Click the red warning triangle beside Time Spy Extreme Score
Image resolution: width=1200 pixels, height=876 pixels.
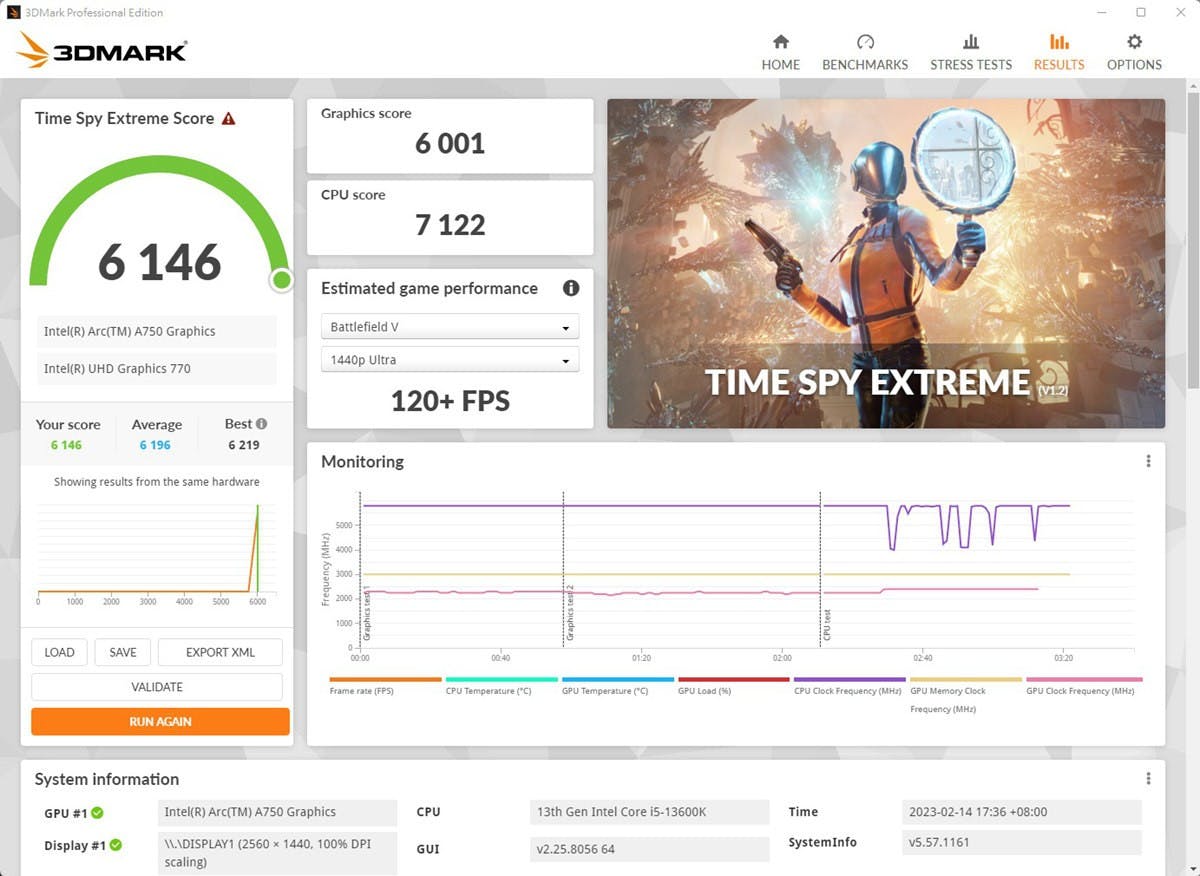pyautogui.click(x=229, y=119)
